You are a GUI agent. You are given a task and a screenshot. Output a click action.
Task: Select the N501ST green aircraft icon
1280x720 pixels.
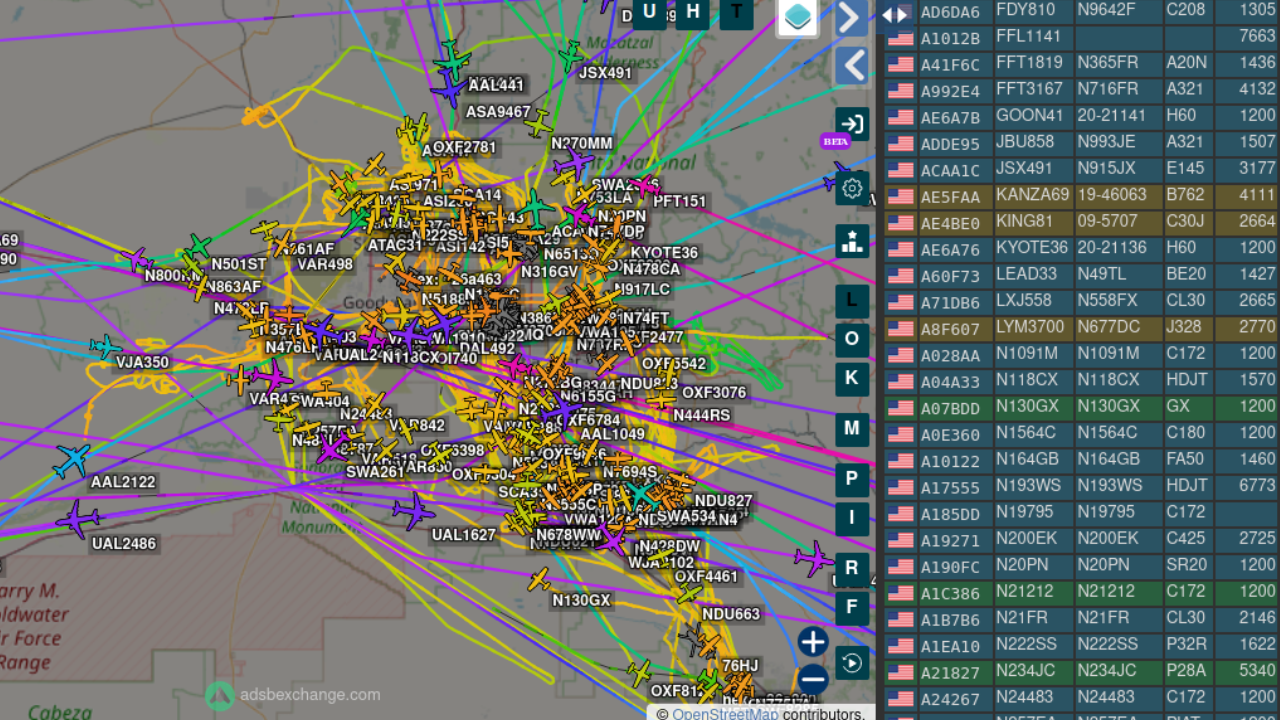coord(198,246)
